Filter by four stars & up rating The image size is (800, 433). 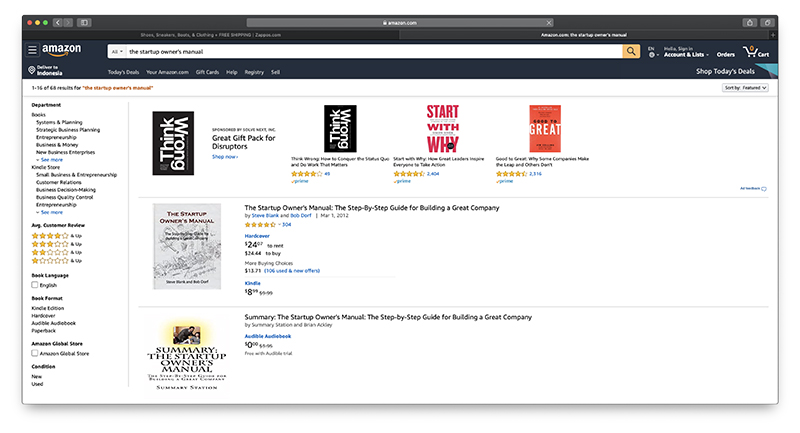click(x=57, y=236)
